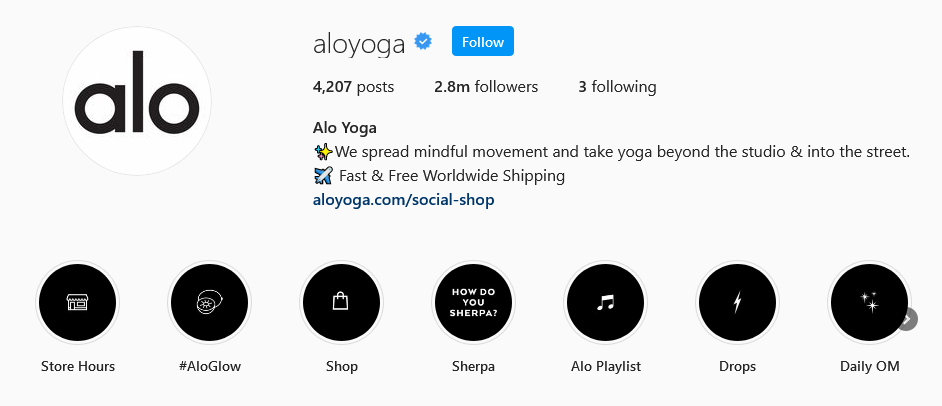
Task: Click the aloyoga username heading
Action: [359, 44]
